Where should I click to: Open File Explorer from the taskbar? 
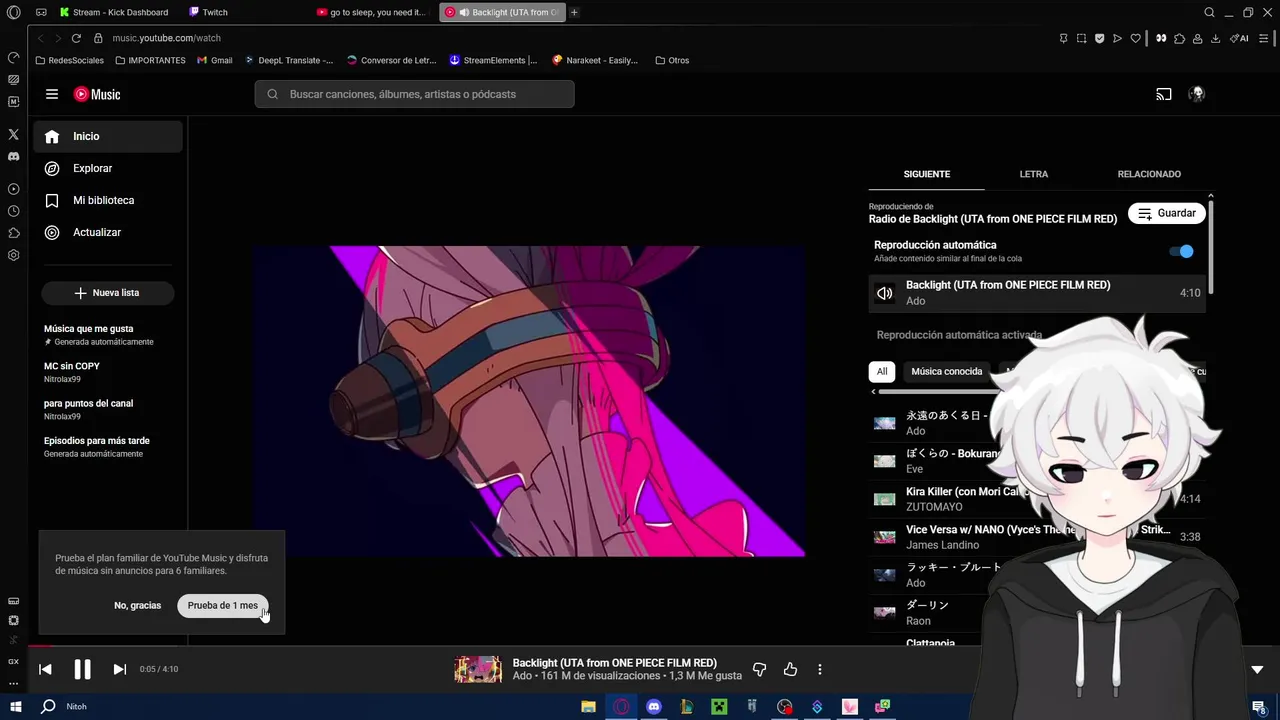[589, 706]
